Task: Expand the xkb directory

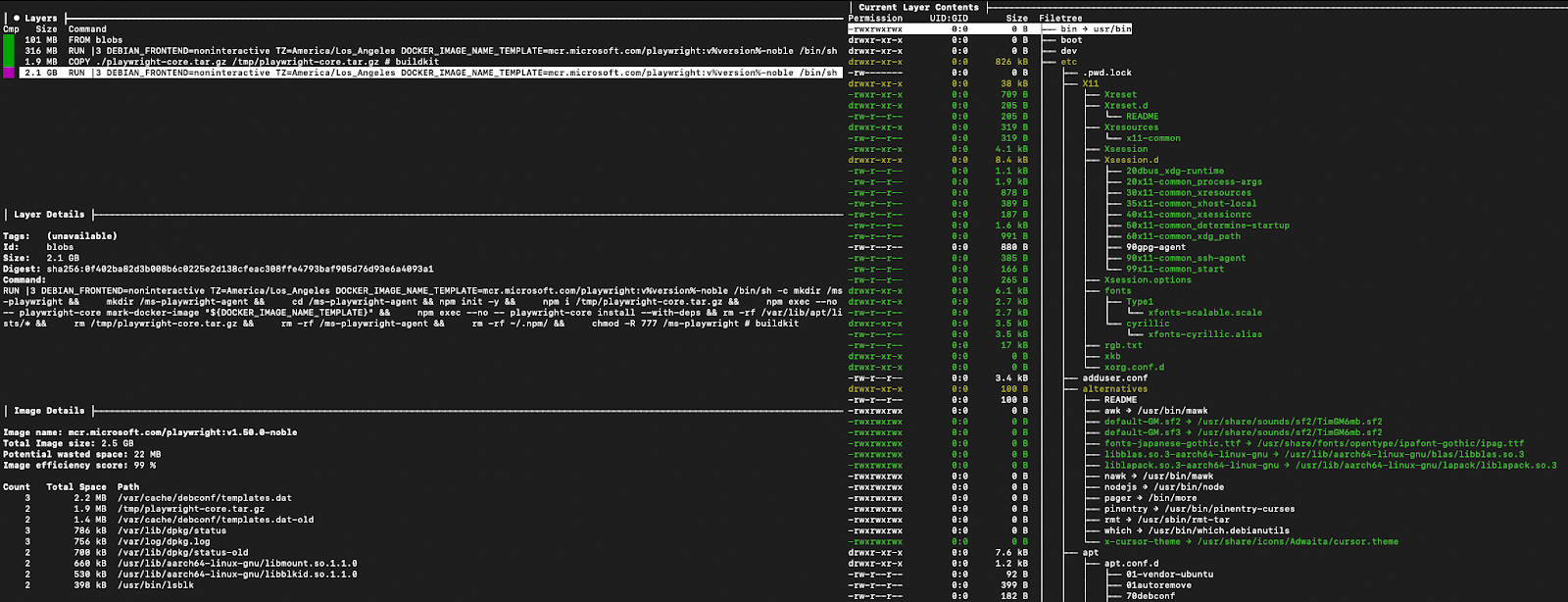Action: 1112,357
